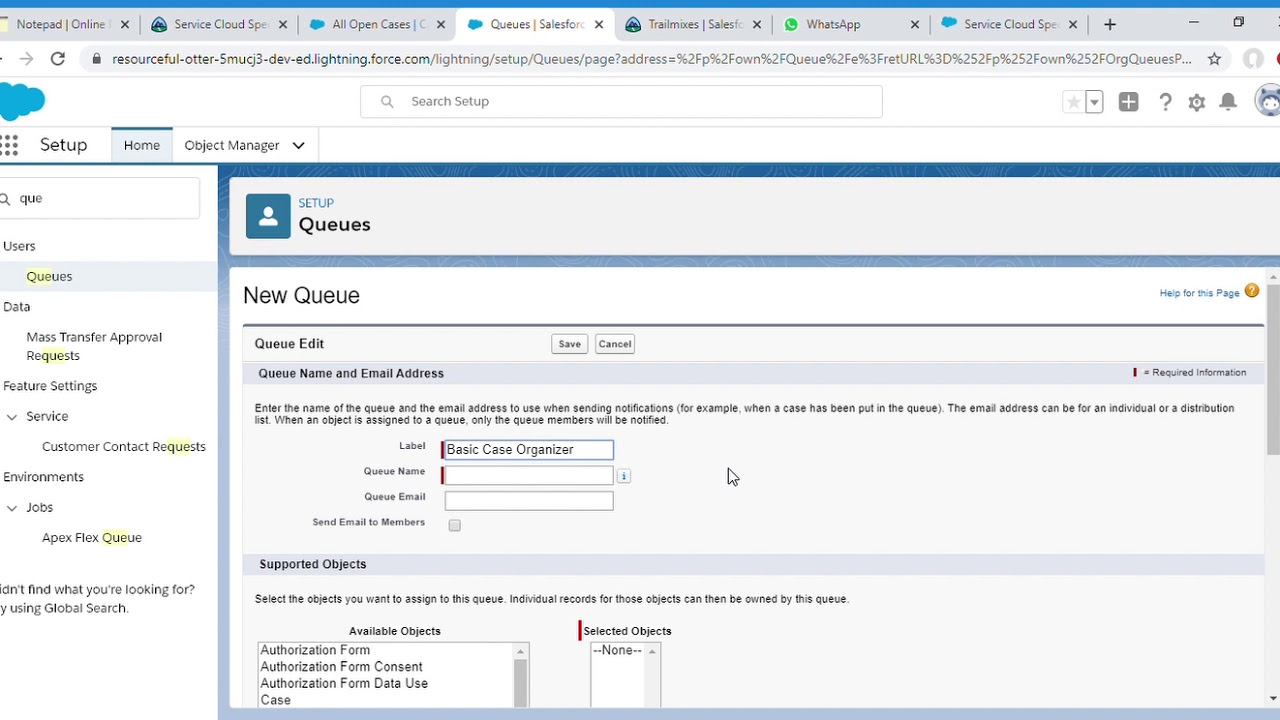
Task: Open the global actions plus icon
Action: point(1128,102)
